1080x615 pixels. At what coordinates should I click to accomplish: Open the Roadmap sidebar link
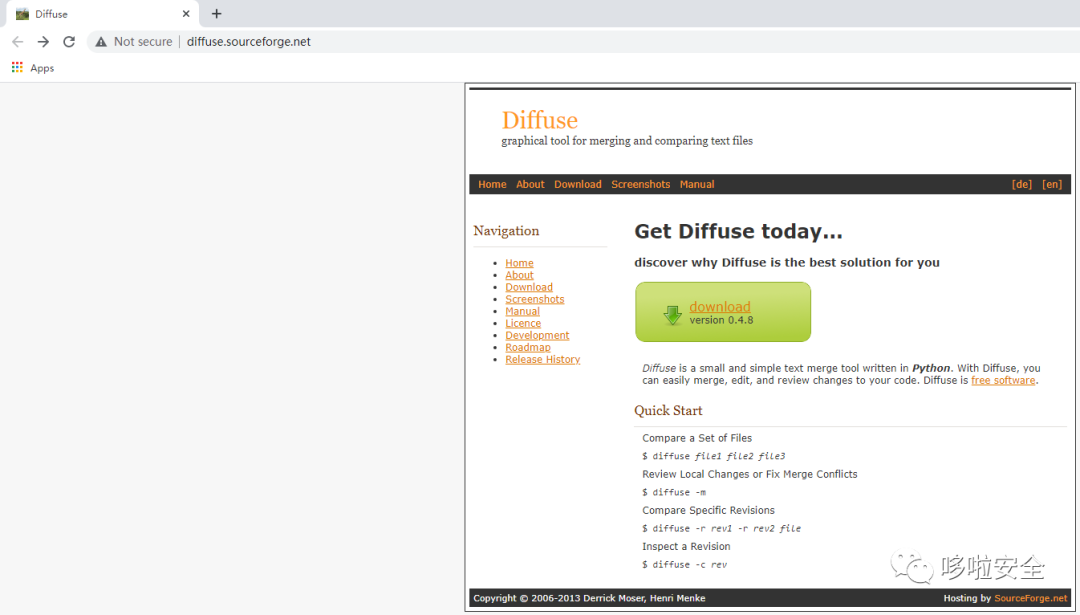pos(528,347)
